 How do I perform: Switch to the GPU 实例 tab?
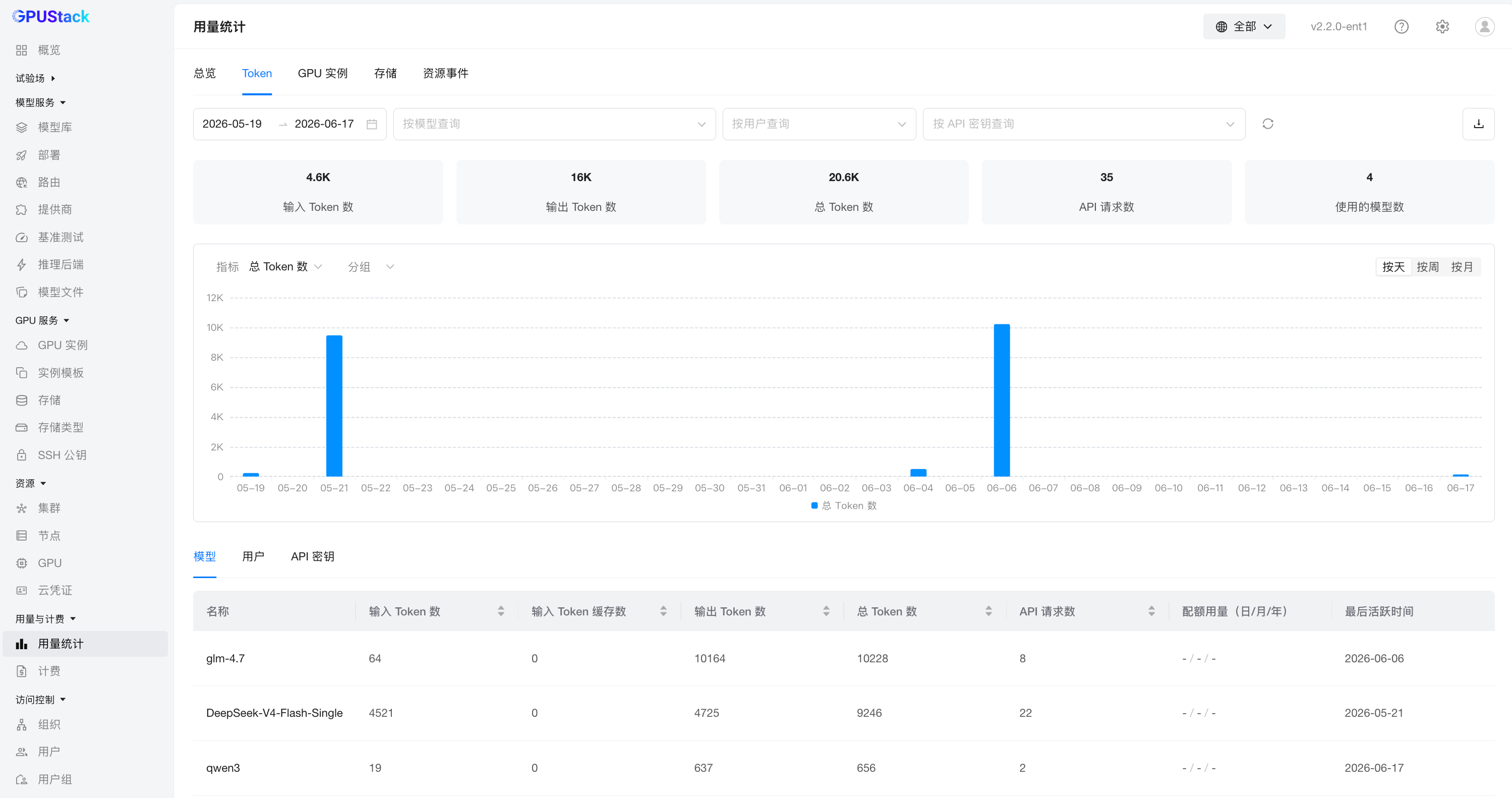coord(322,74)
